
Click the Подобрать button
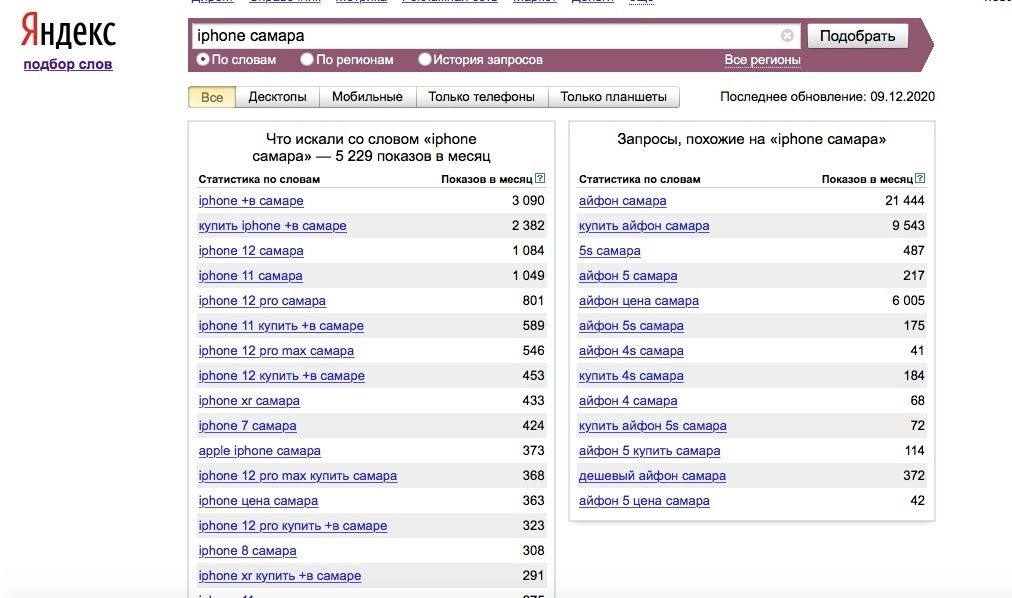click(857, 35)
